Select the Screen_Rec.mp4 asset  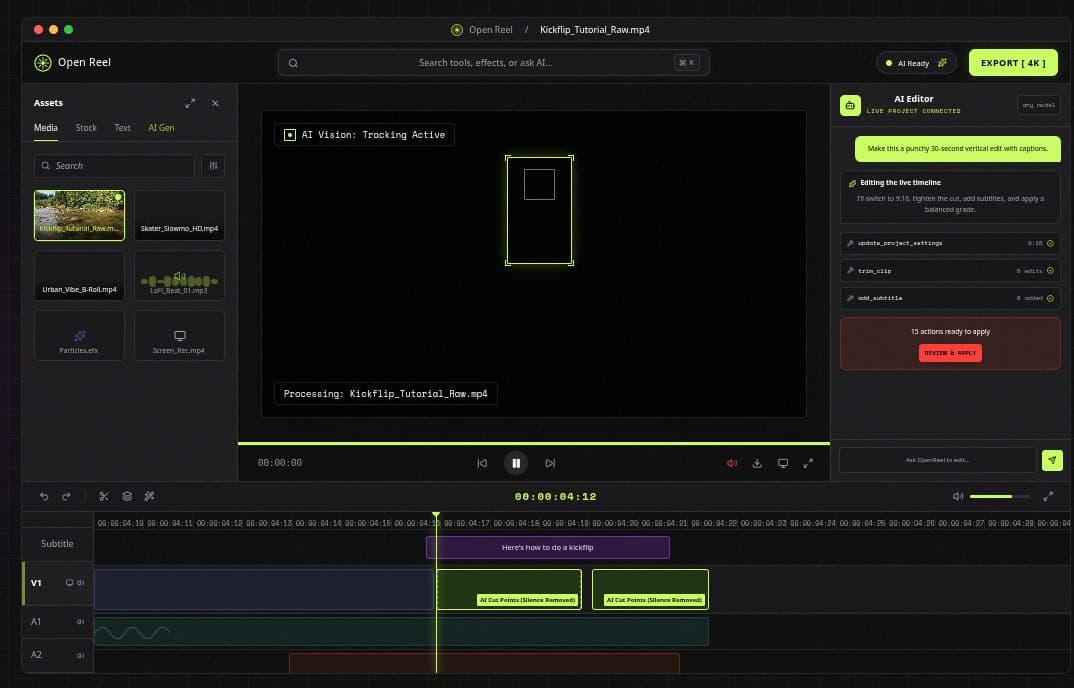tap(179, 336)
